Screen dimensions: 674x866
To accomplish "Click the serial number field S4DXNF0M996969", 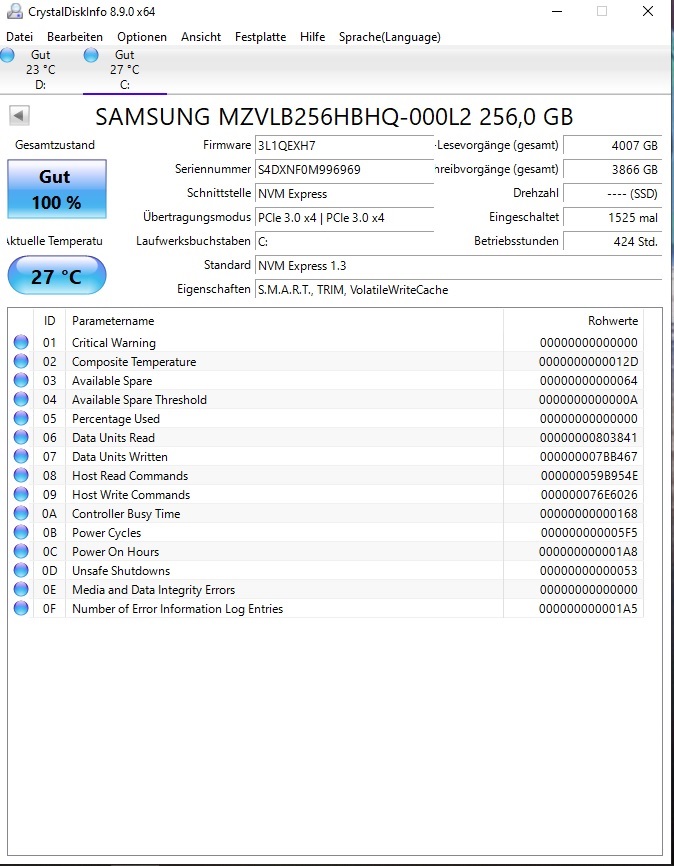I will coord(345,170).
